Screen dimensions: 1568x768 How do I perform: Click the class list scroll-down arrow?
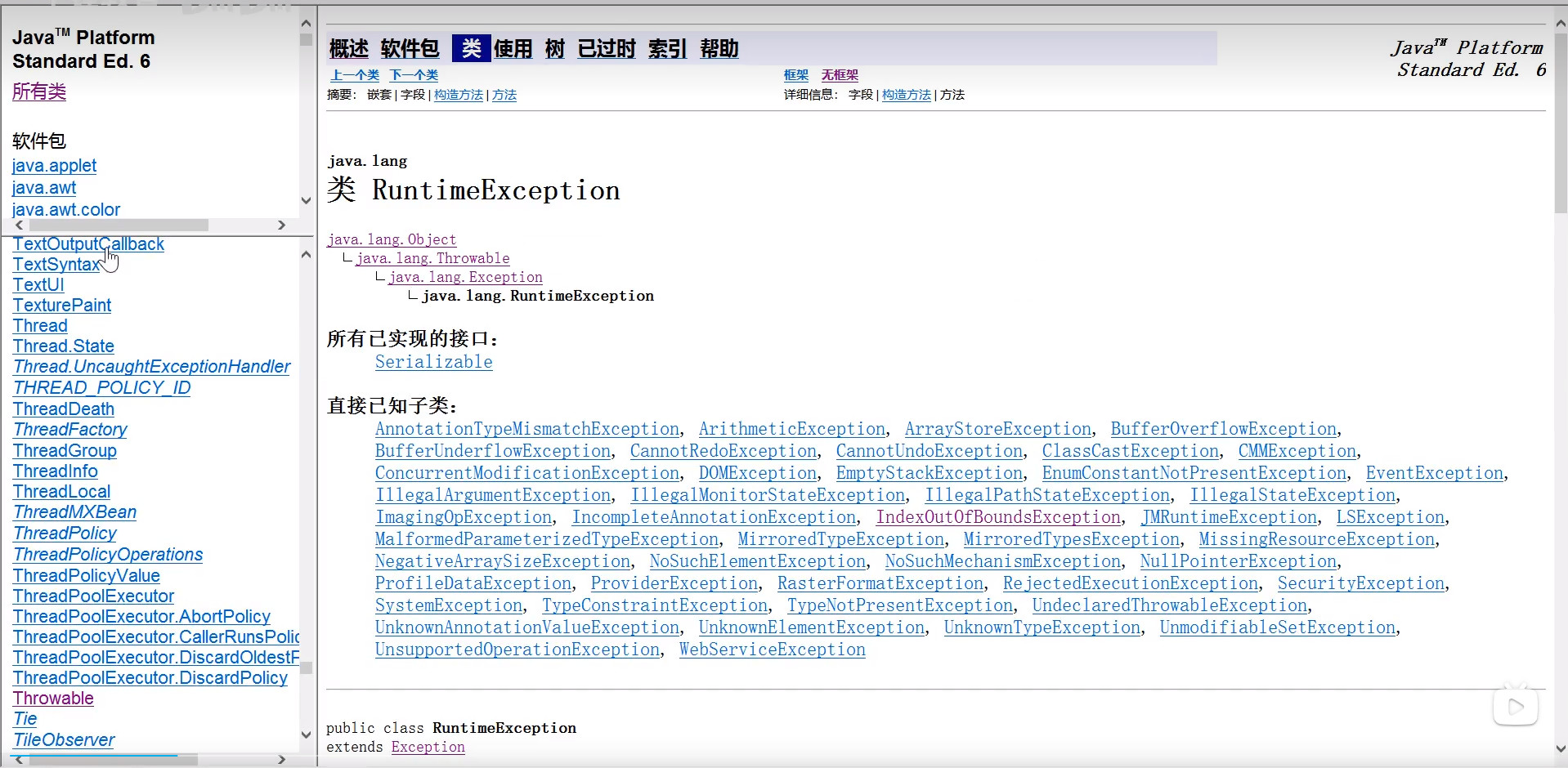click(x=306, y=735)
